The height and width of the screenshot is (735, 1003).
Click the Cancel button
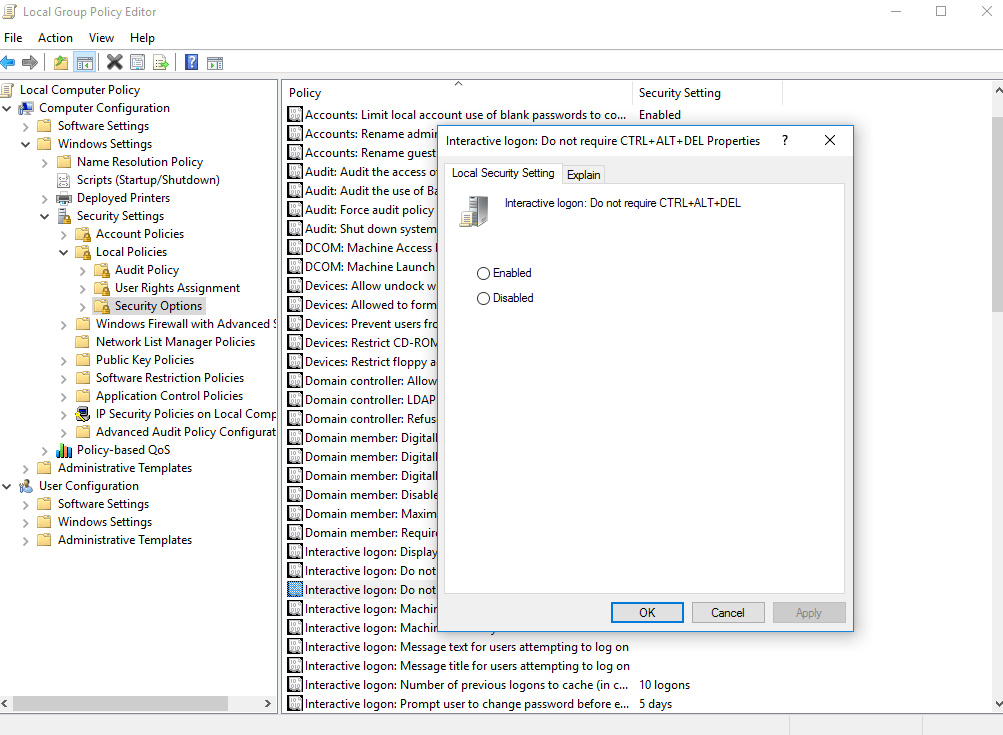tap(727, 612)
